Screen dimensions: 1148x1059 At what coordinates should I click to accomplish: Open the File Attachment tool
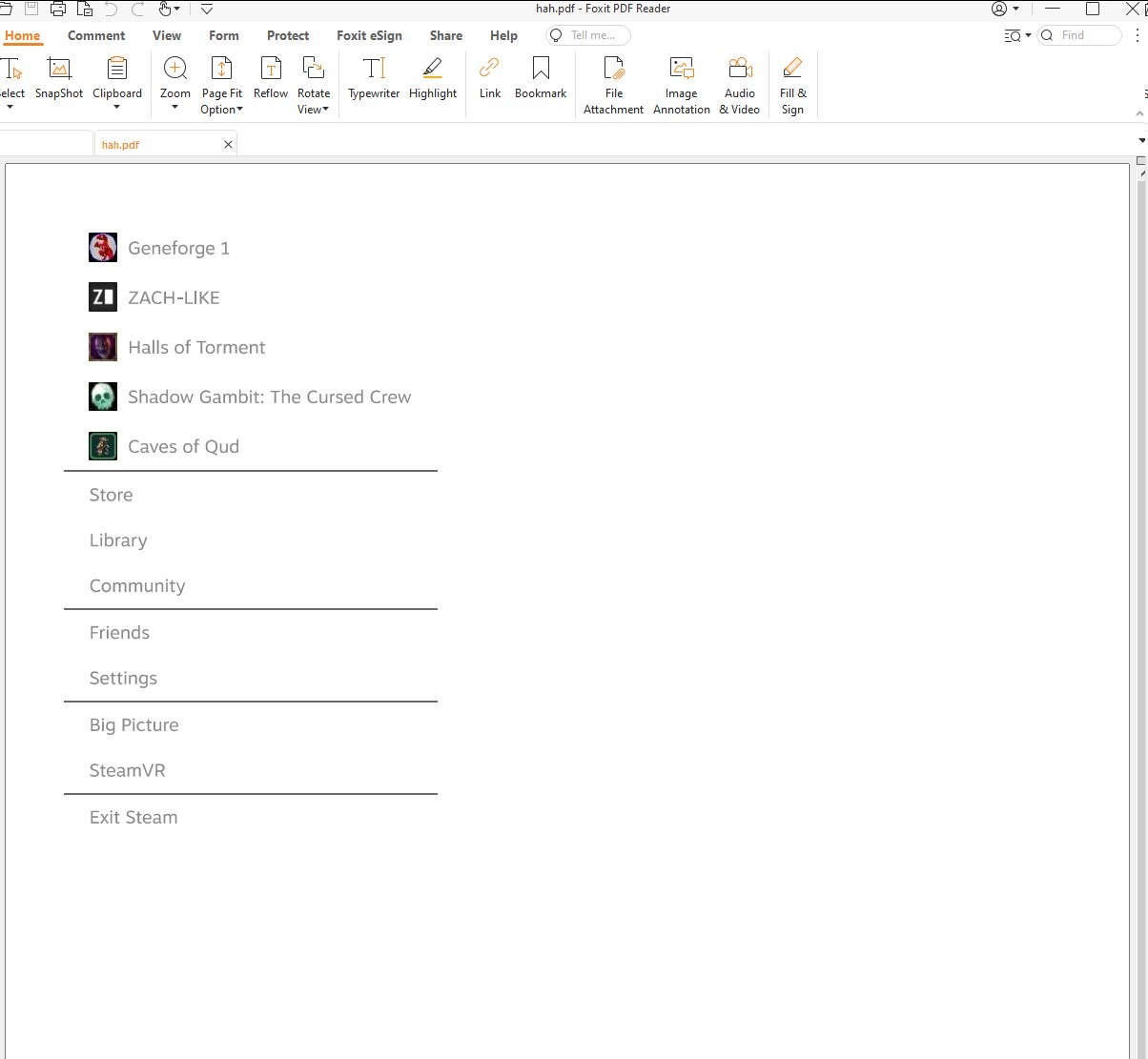[x=614, y=84]
